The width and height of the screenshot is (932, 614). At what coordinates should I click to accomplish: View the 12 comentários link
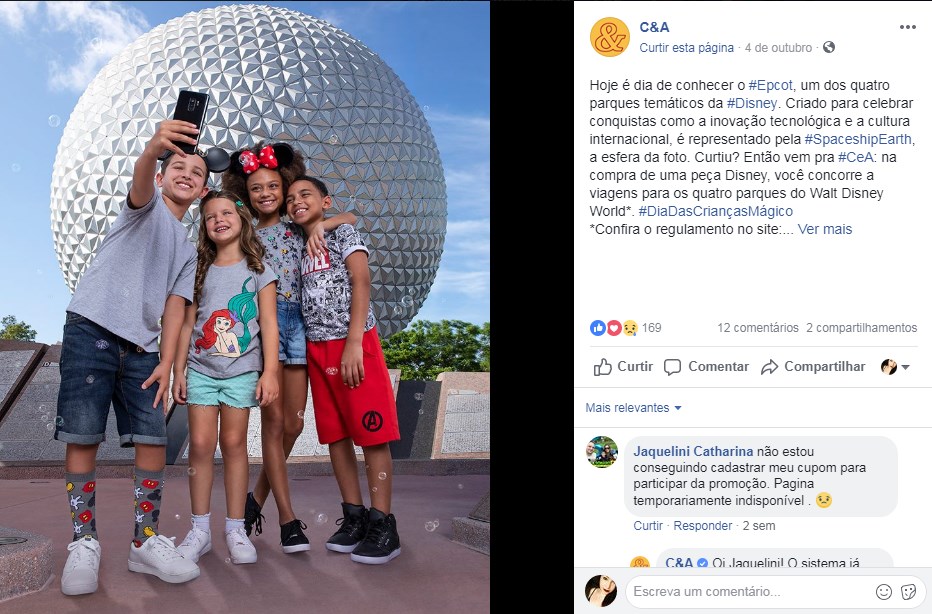point(758,328)
